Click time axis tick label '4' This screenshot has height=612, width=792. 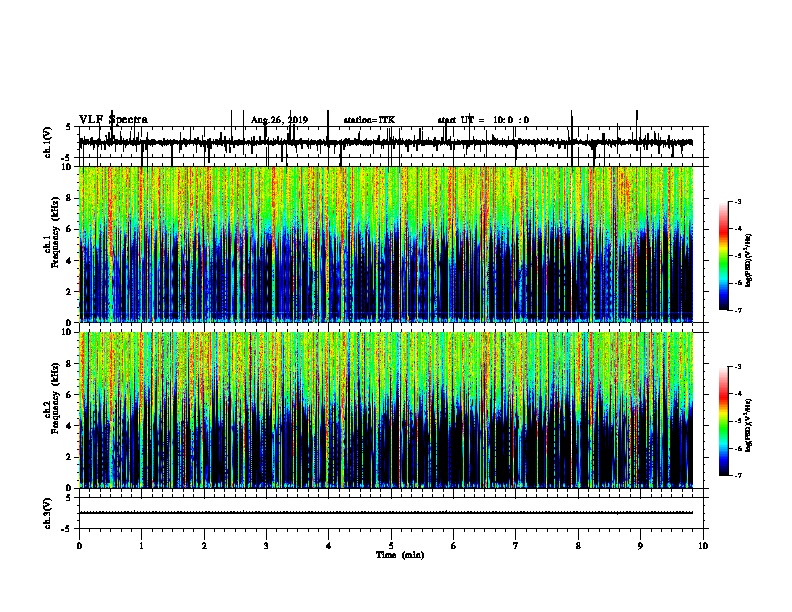point(328,546)
